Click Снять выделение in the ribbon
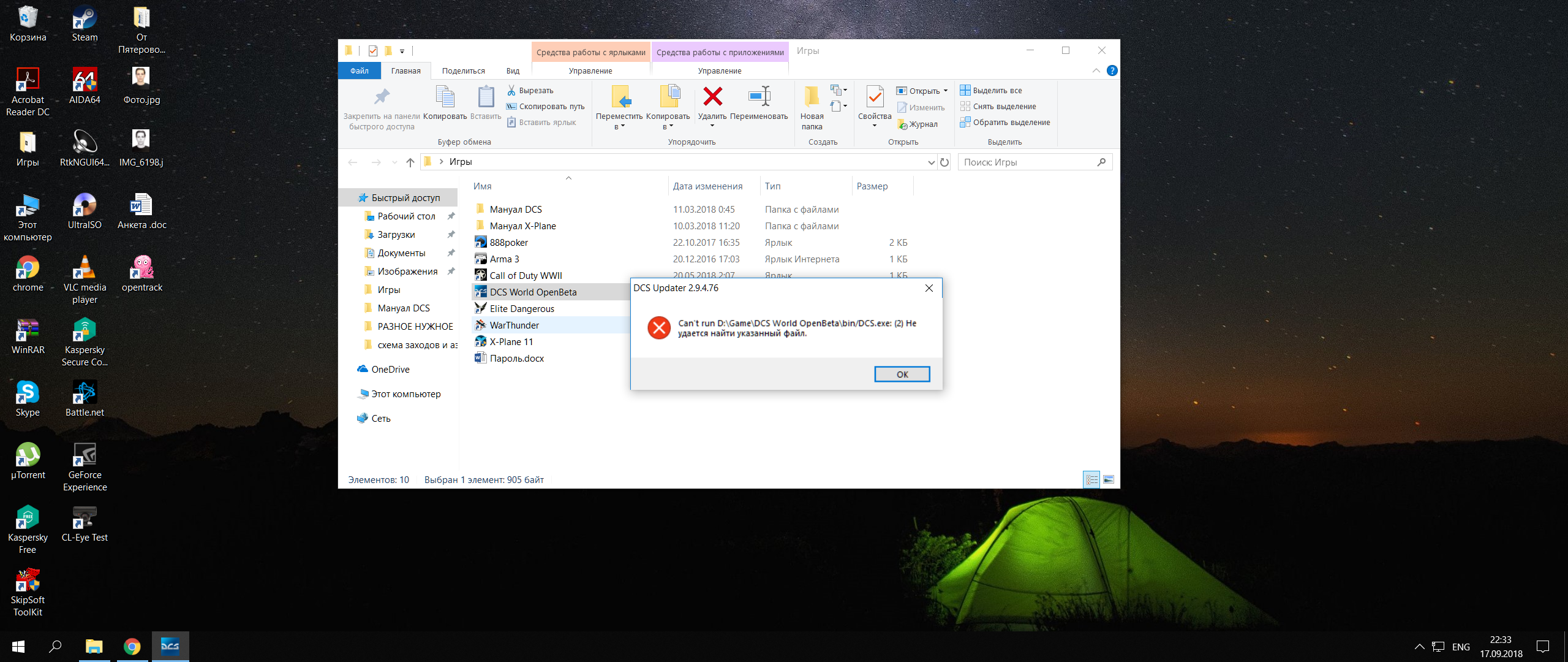This screenshot has height=662, width=1568. coord(998,106)
